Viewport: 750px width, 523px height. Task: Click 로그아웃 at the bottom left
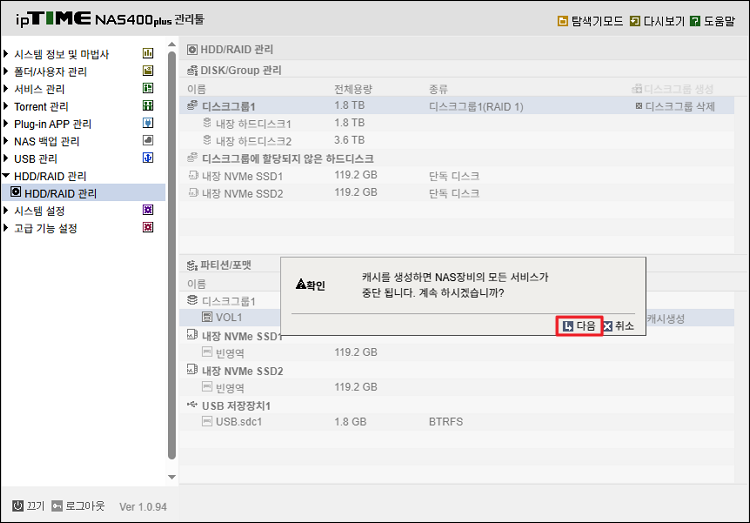click(78, 505)
